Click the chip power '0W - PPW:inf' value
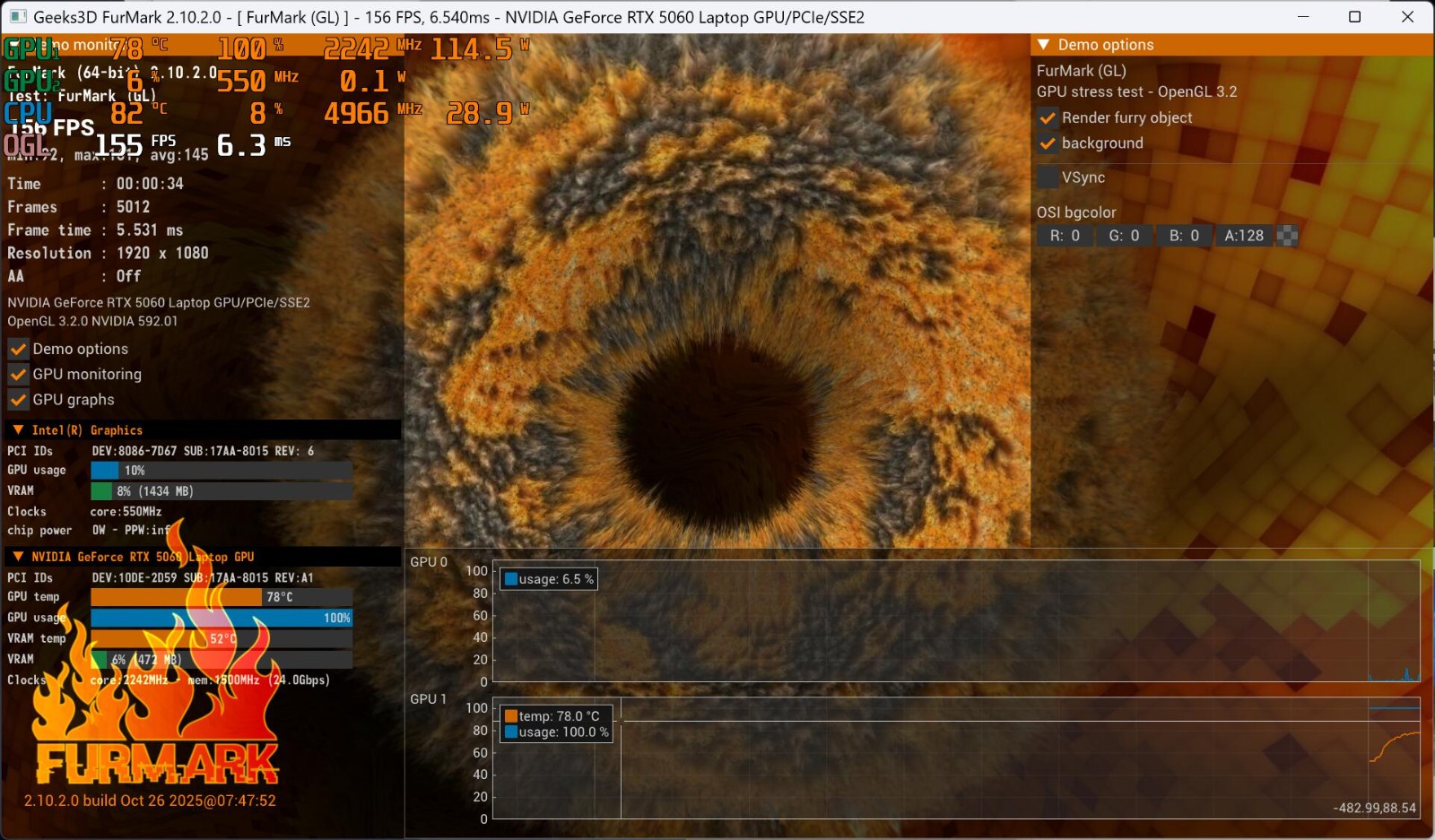Image resolution: width=1435 pixels, height=840 pixels. coord(131,531)
